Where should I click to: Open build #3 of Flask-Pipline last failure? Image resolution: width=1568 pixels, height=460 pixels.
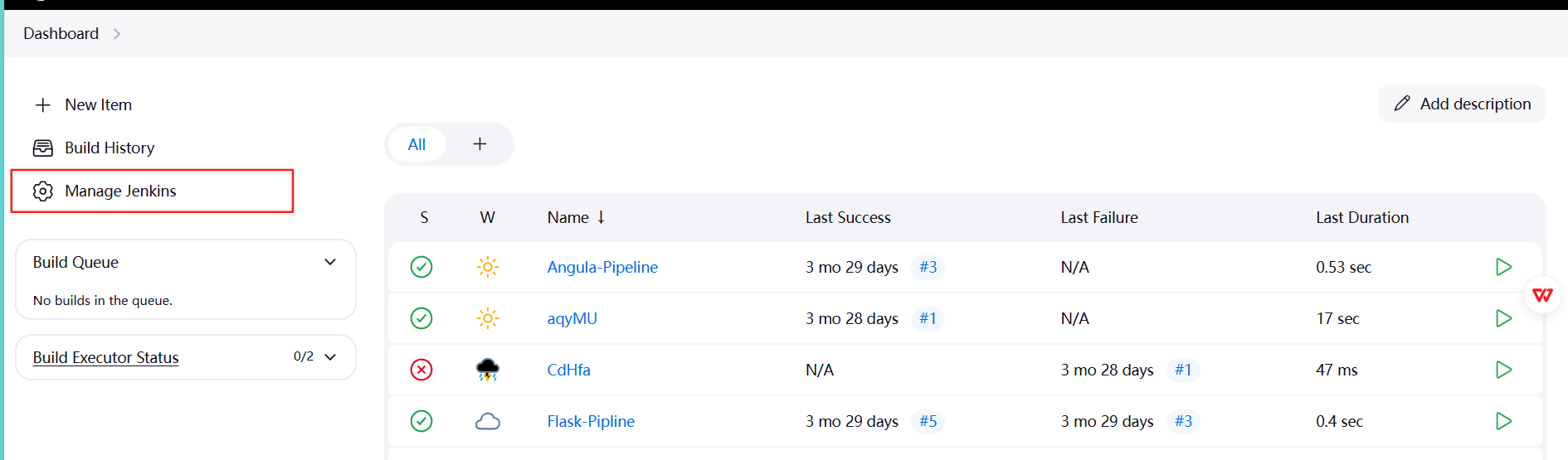coord(1183,421)
